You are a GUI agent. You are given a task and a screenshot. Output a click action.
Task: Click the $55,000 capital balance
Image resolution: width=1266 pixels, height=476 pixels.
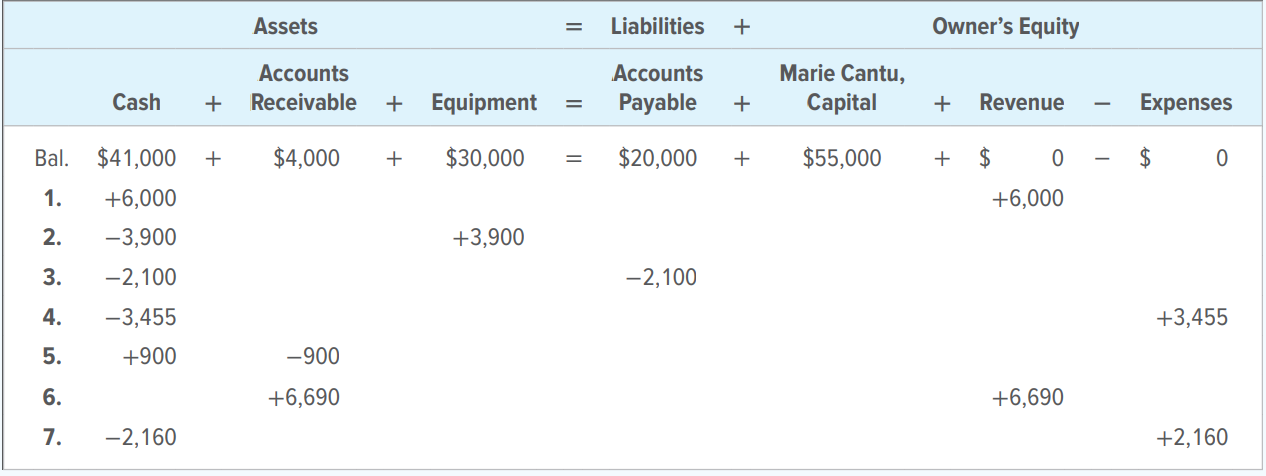842,158
